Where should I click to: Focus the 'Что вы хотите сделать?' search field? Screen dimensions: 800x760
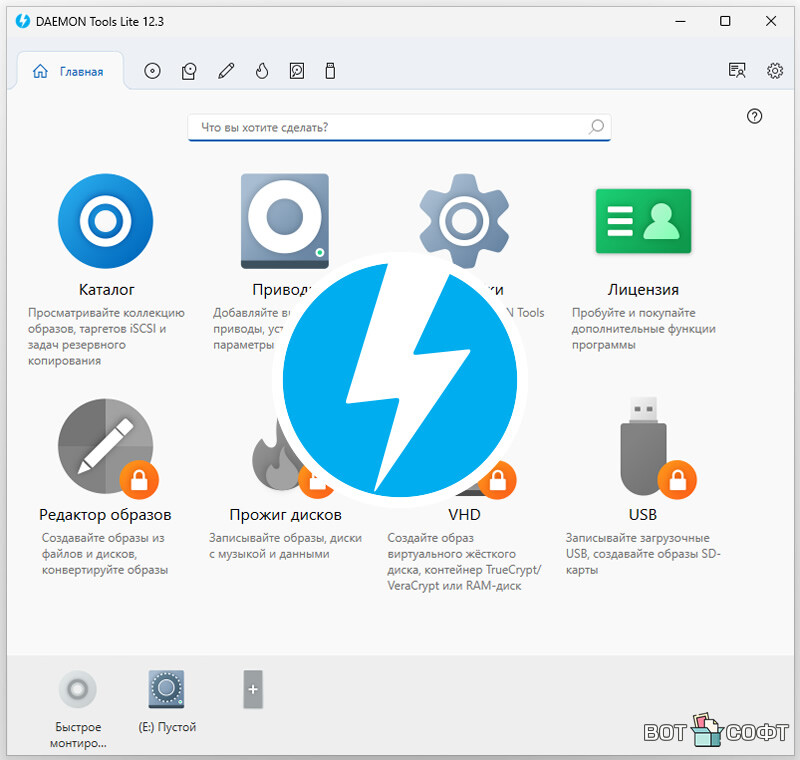(x=399, y=127)
